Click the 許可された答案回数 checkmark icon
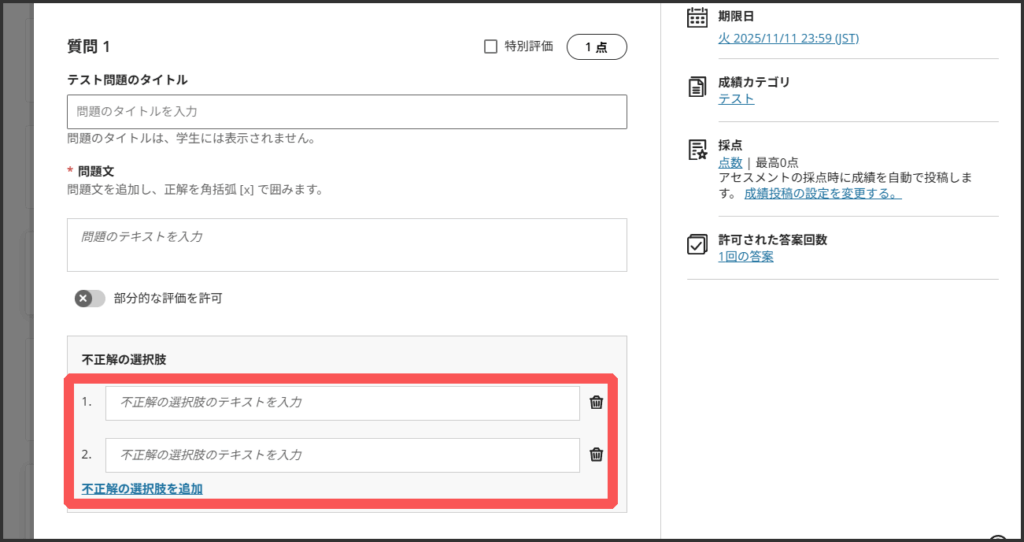 [x=698, y=245]
